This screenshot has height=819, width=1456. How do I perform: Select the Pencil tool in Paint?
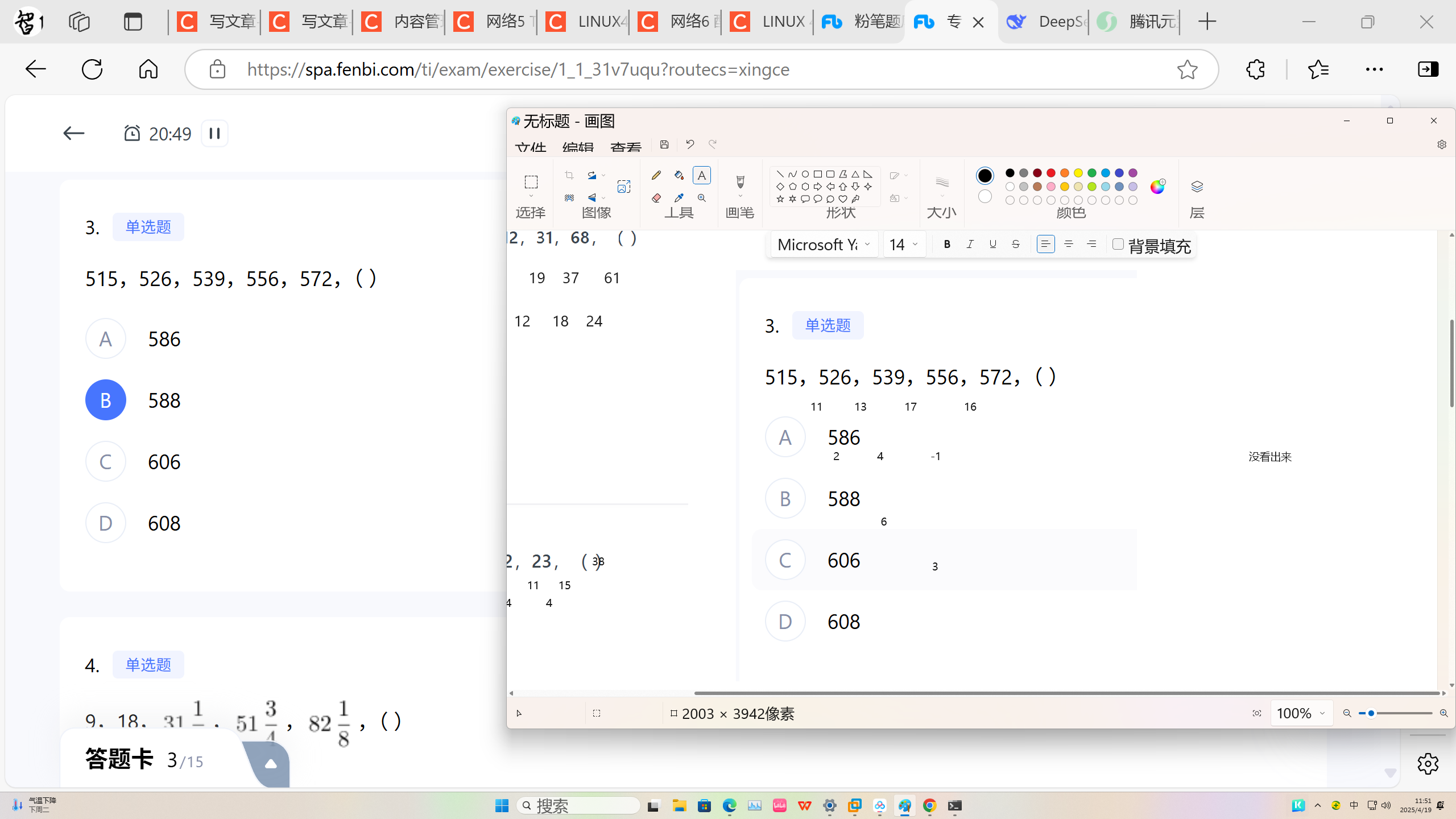click(656, 175)
